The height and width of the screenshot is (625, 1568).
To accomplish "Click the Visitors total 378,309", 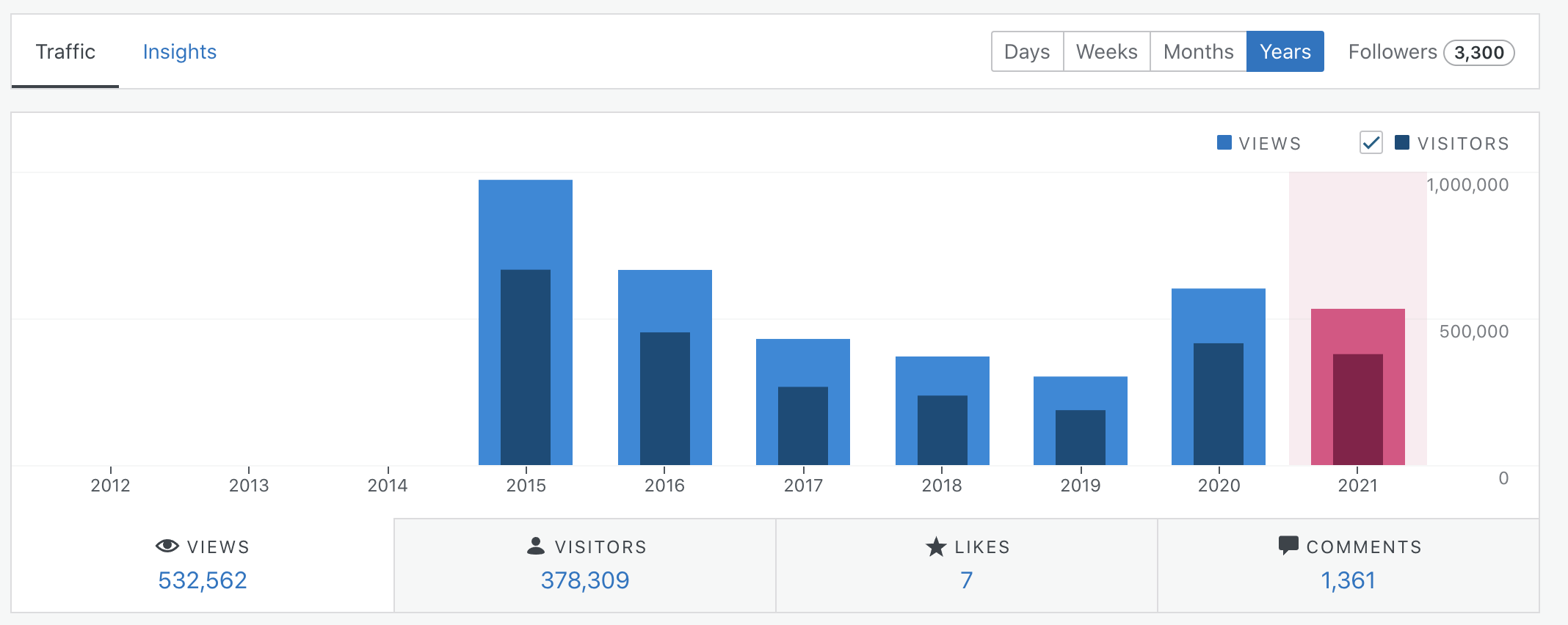I will click(x=585, y=580).
